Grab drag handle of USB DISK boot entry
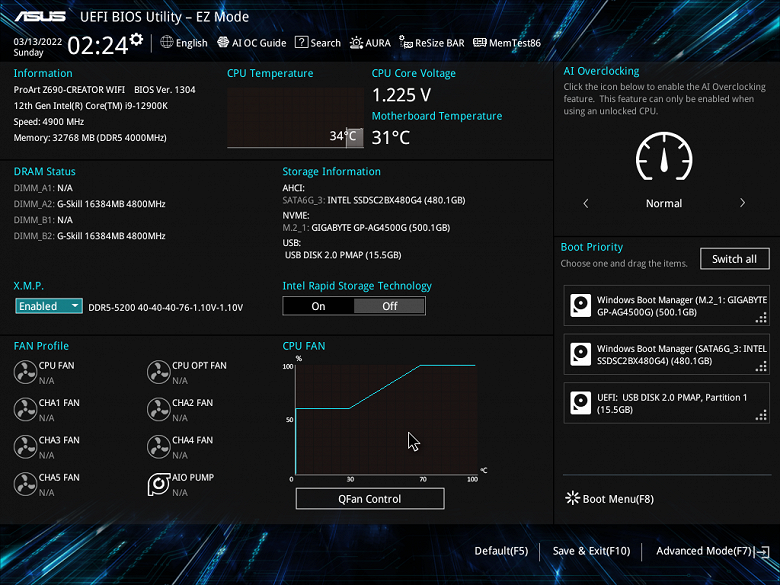The image size is (780, 585). (761, 415)
